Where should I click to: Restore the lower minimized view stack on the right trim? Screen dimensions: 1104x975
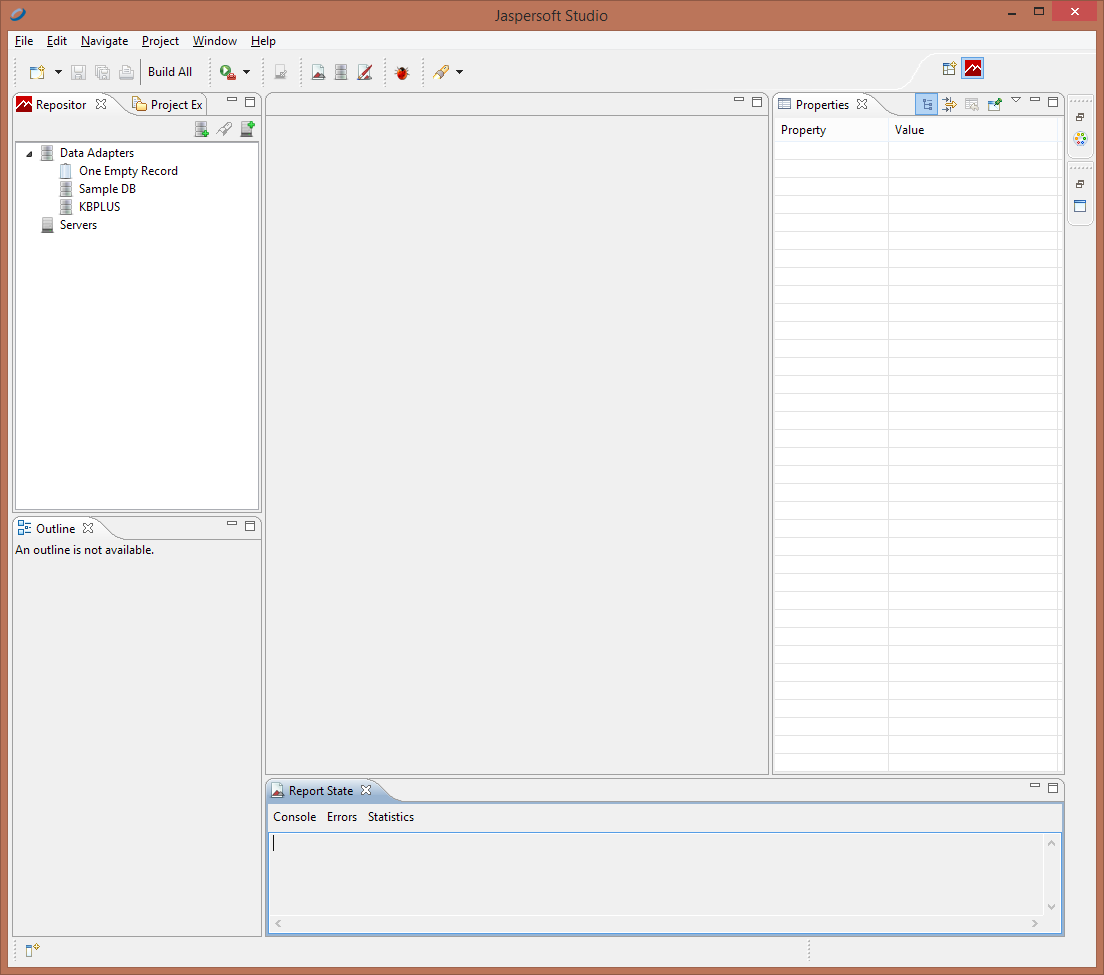coord(1080,184)
